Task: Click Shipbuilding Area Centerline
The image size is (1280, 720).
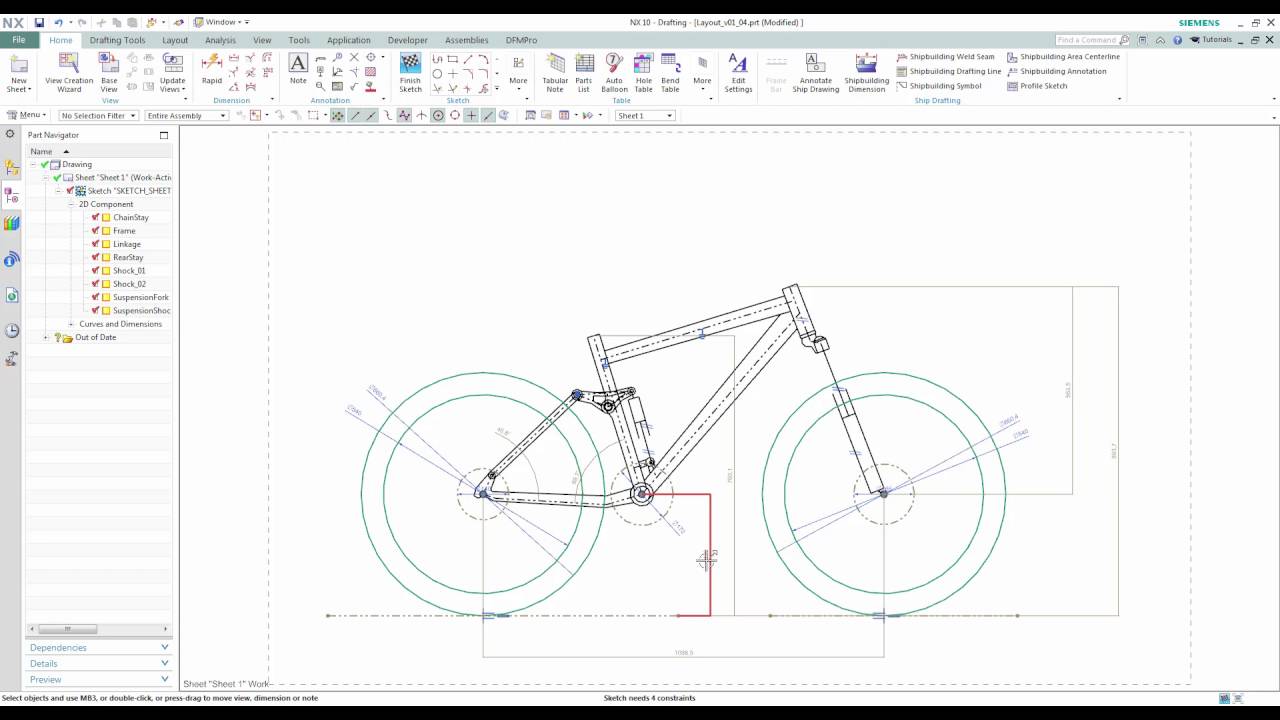Action: [x=1063, y=57]
